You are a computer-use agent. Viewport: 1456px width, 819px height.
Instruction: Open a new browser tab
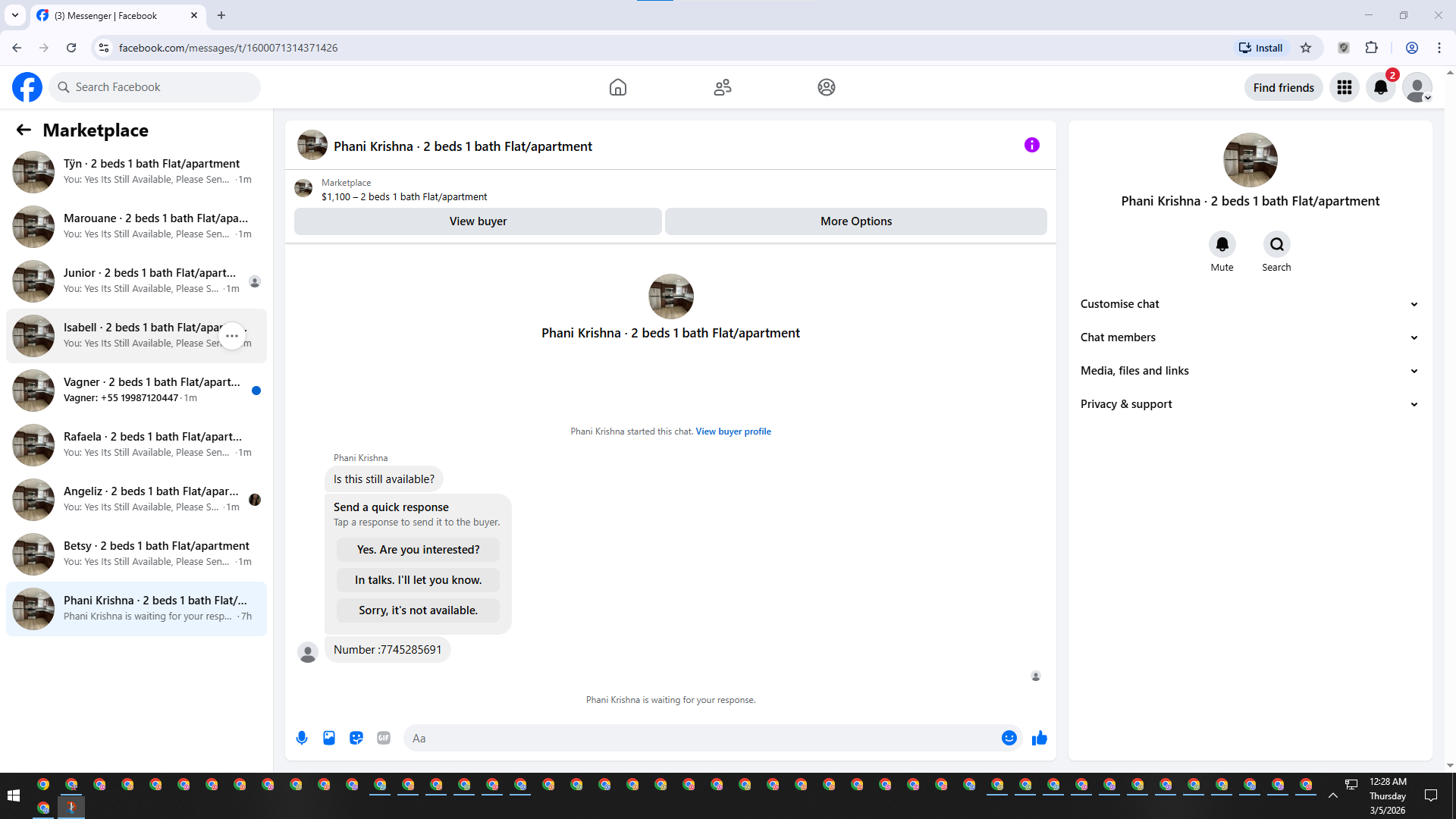pyautogui.click(x=221, y=15)
